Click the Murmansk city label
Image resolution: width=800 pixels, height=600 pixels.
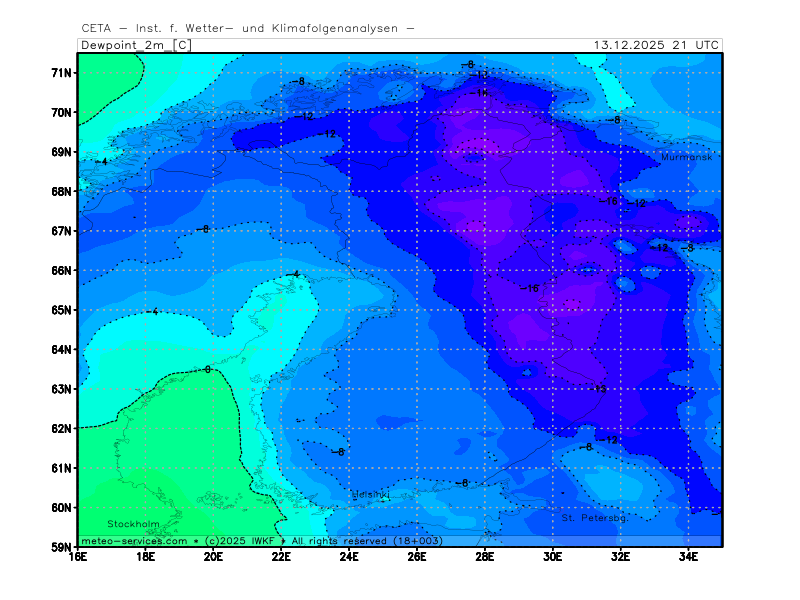[x=685, y=158]
